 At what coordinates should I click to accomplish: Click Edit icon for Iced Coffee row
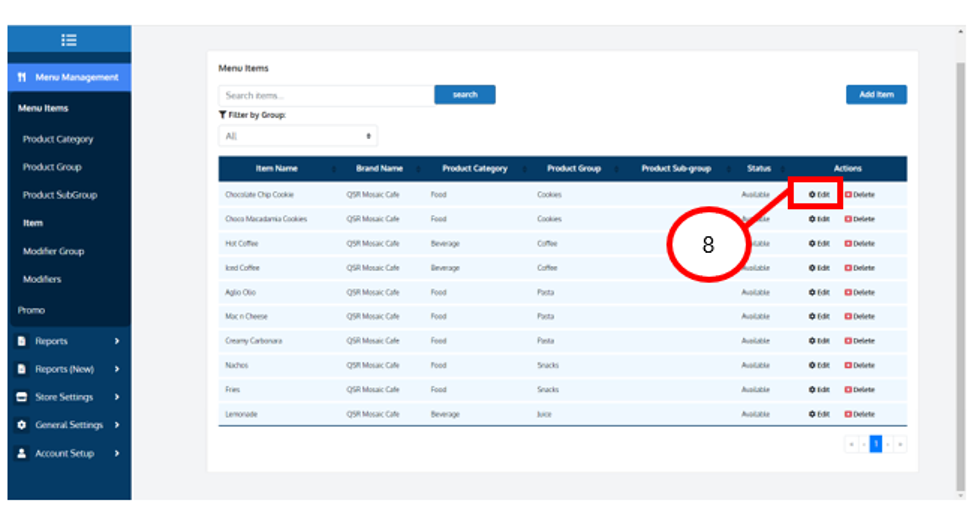(x=813, y=268)
